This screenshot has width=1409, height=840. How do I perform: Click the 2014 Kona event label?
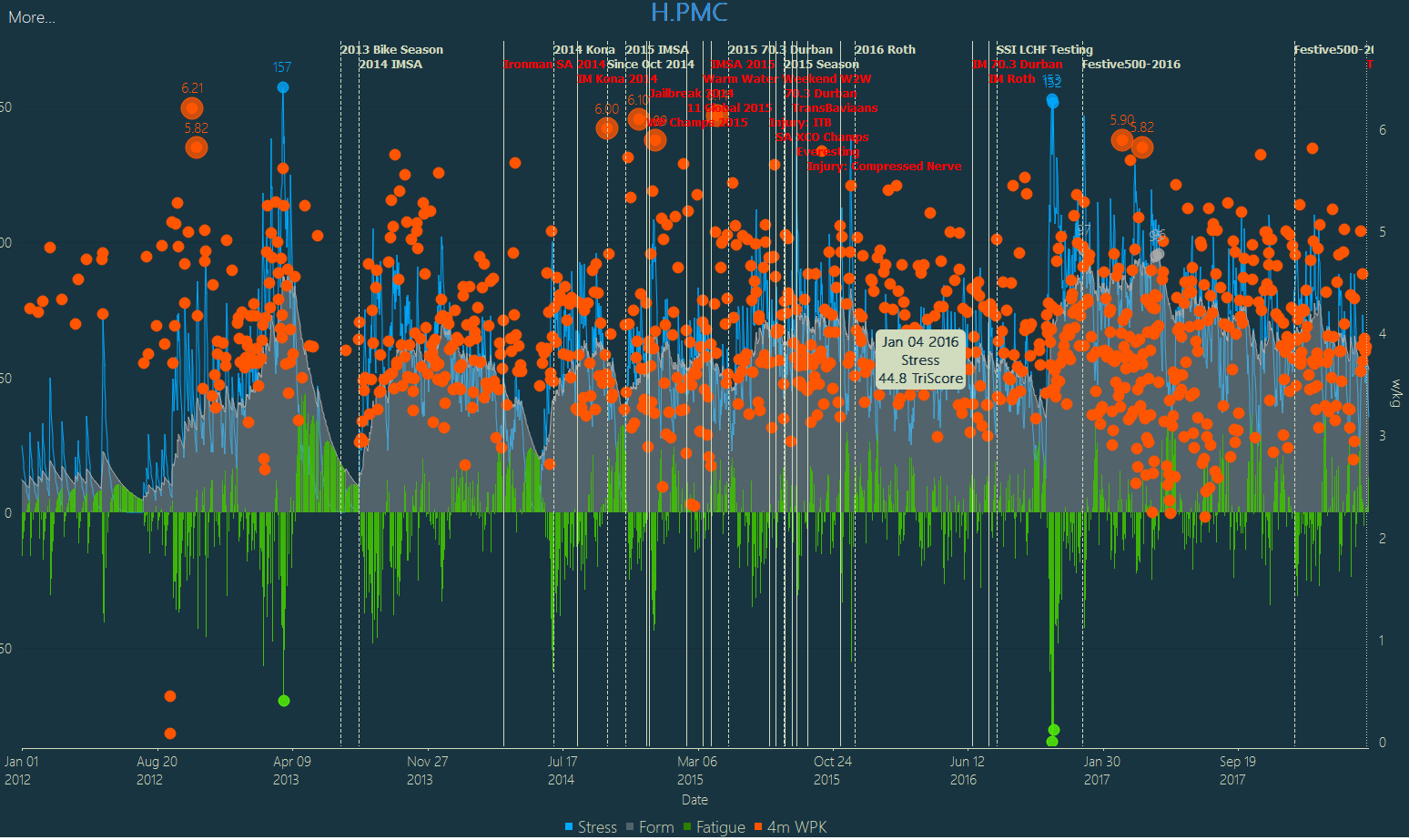click(x=584, y=50)
